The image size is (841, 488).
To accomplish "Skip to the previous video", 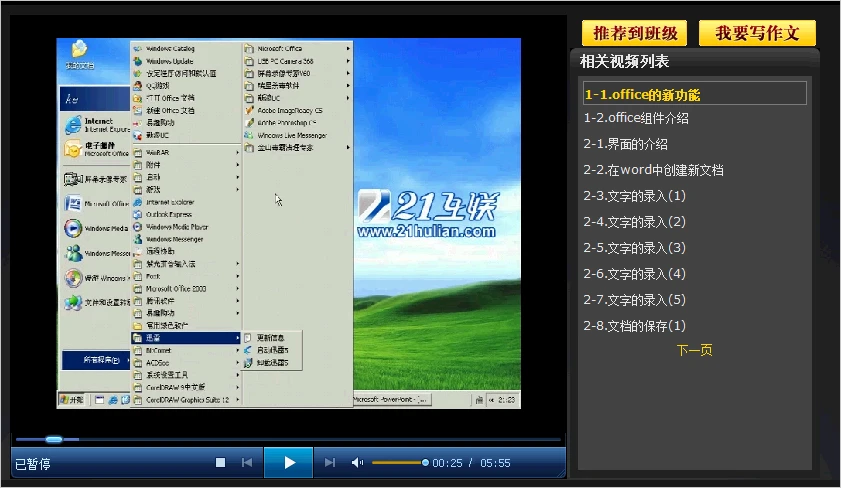I will click(247, 462).
